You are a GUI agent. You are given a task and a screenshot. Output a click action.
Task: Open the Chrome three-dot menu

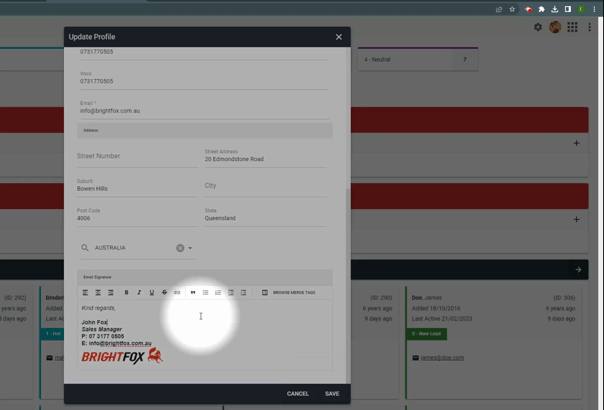(594, 9)
